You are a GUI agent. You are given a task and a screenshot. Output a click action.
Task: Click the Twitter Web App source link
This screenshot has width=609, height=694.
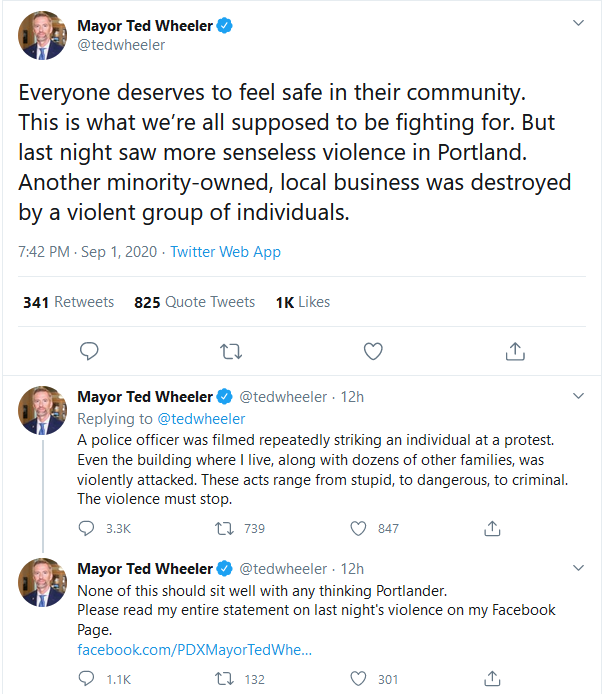(226, 252)
